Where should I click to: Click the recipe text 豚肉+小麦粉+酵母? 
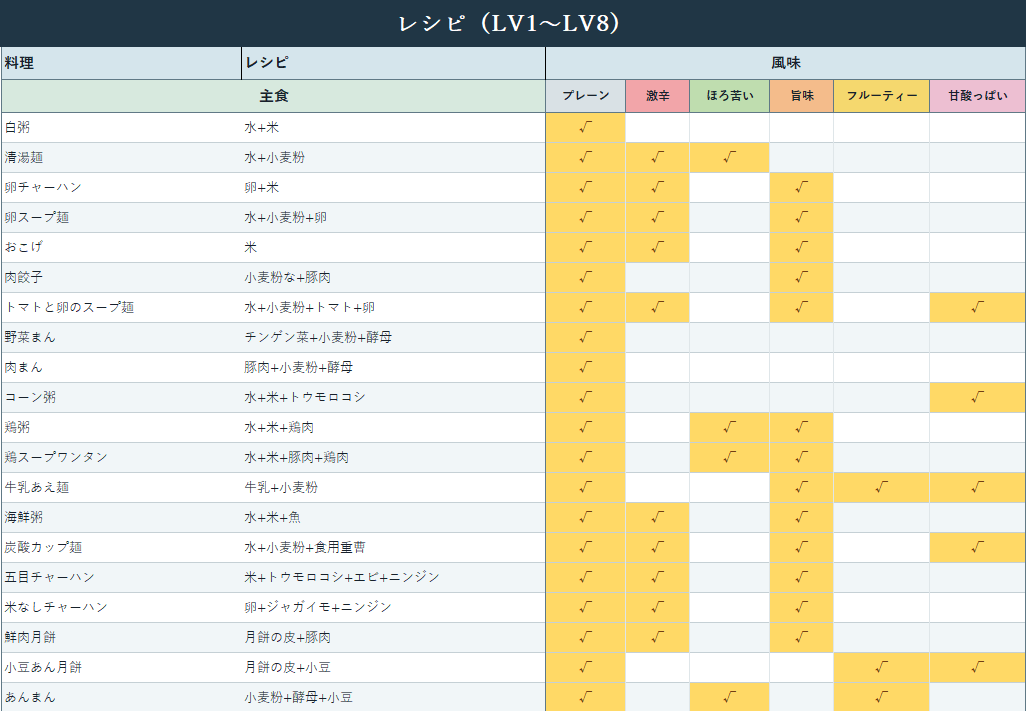point(298,368)
